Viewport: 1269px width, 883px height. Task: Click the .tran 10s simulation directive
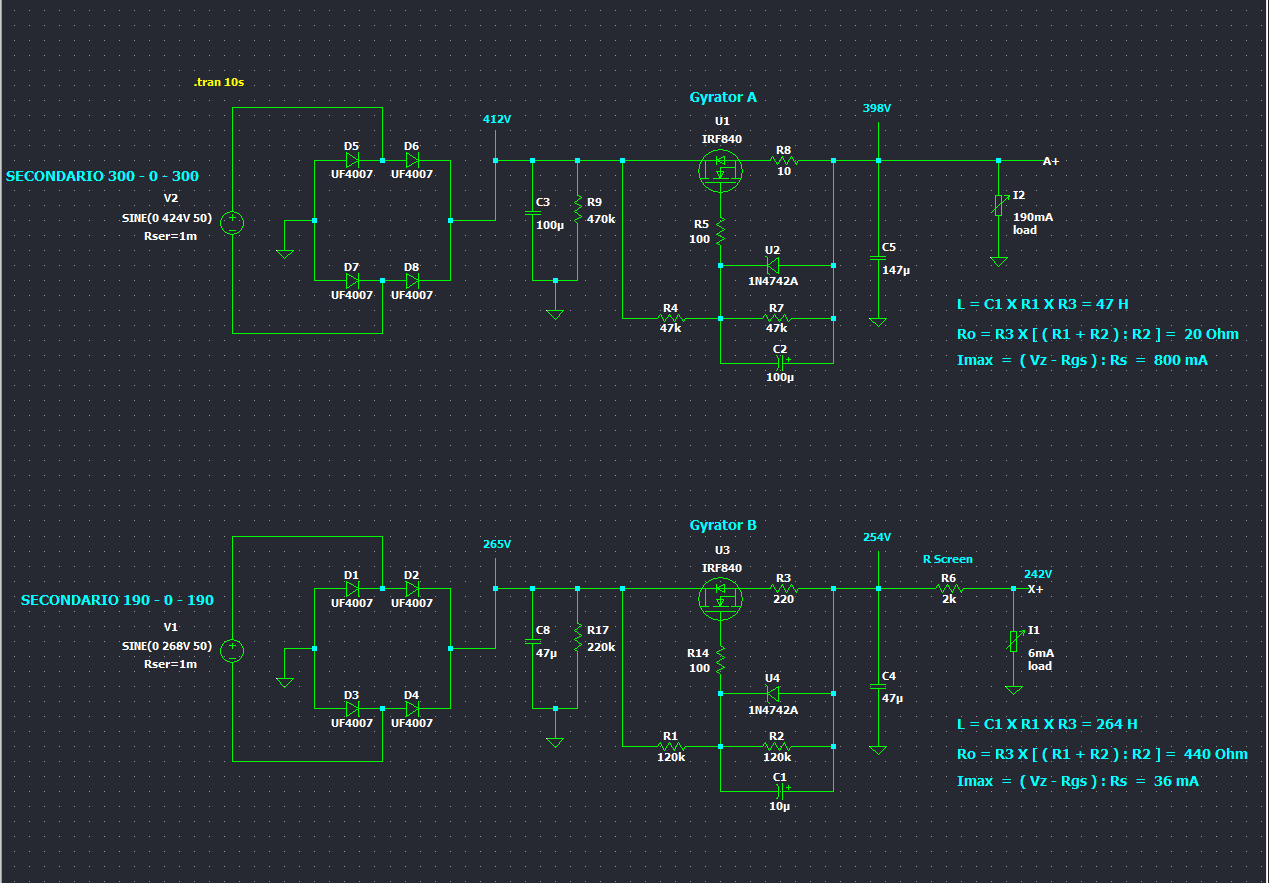219,83
